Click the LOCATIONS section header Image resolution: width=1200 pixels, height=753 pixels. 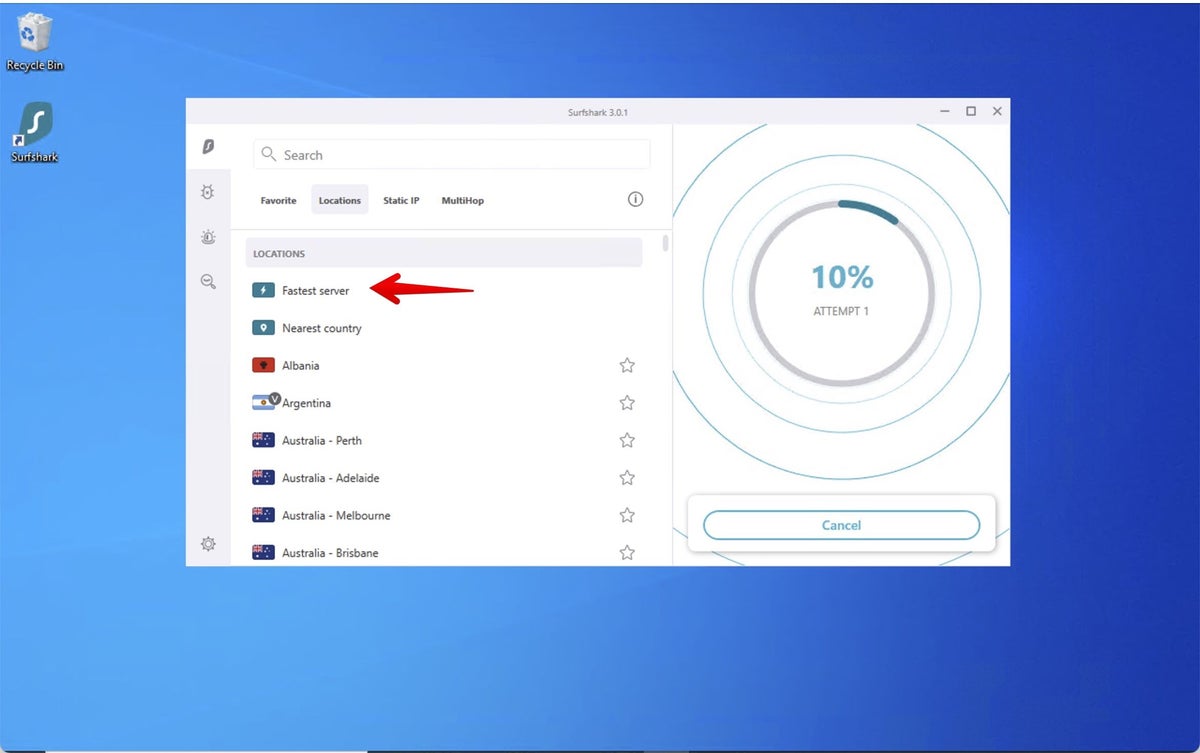coord(444,253)
